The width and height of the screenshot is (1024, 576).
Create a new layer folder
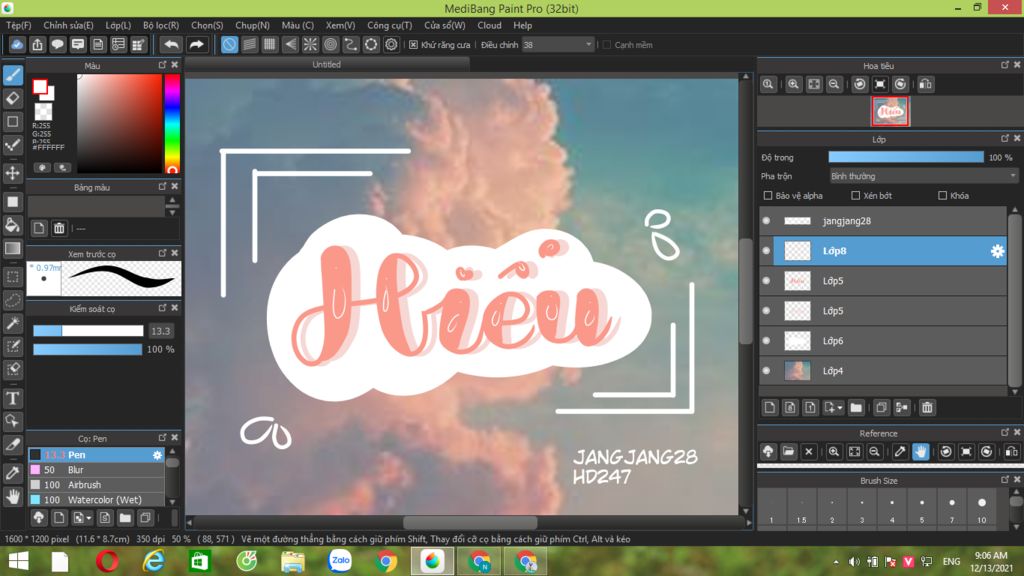856,408
